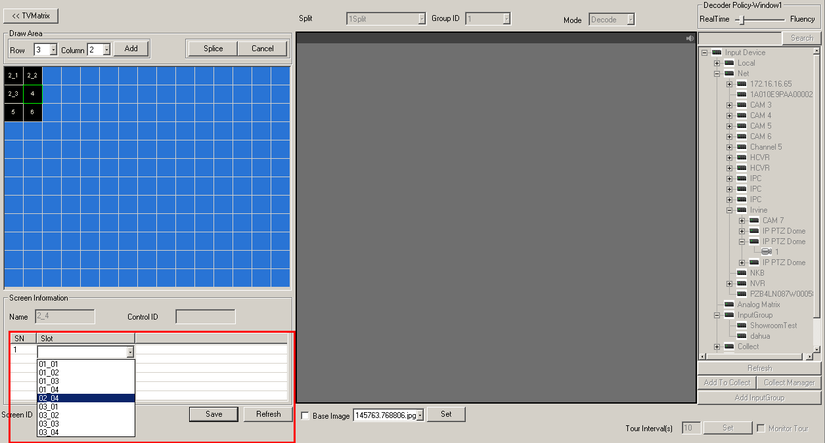The height and width of the screenshot is (443, 825).
Task: Collapse the InputGroup node
Action: coord(717,315)
